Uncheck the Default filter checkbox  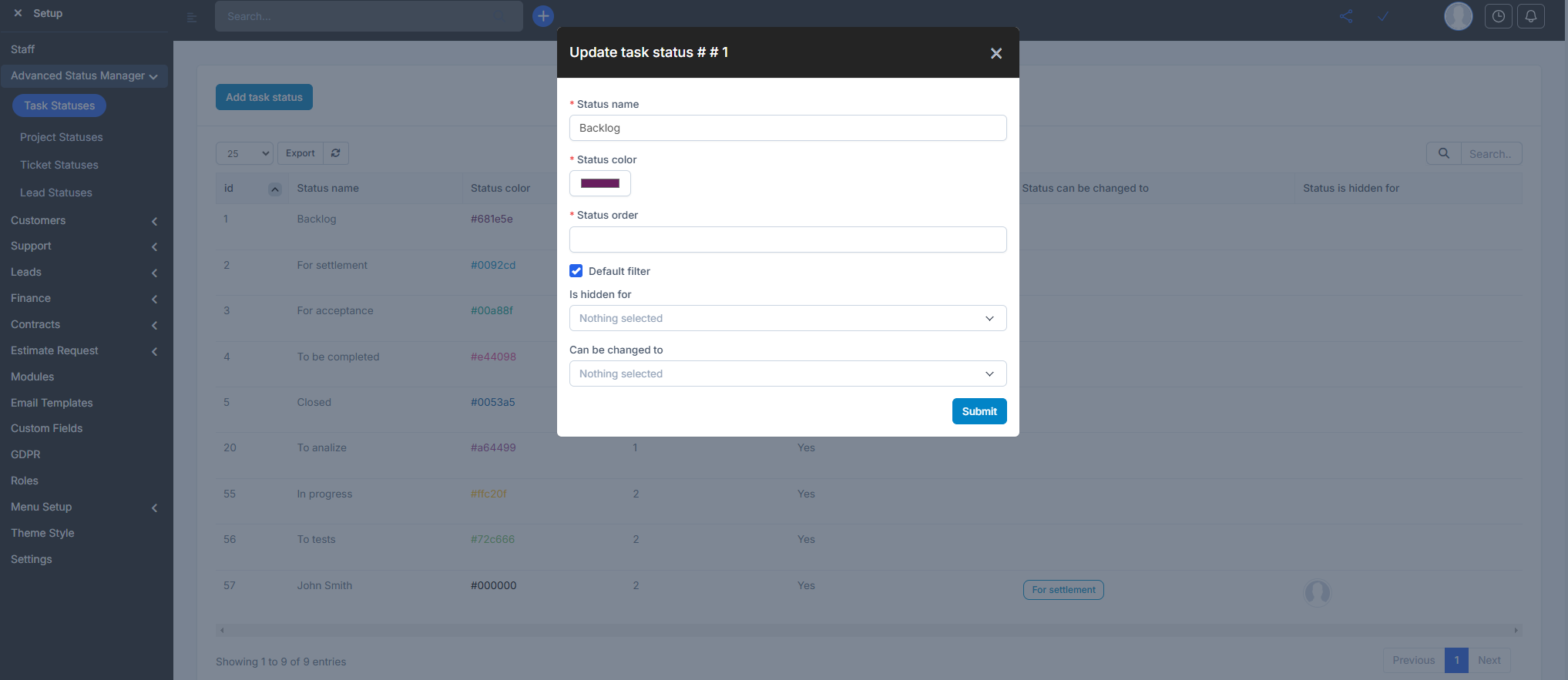(576, 271)
